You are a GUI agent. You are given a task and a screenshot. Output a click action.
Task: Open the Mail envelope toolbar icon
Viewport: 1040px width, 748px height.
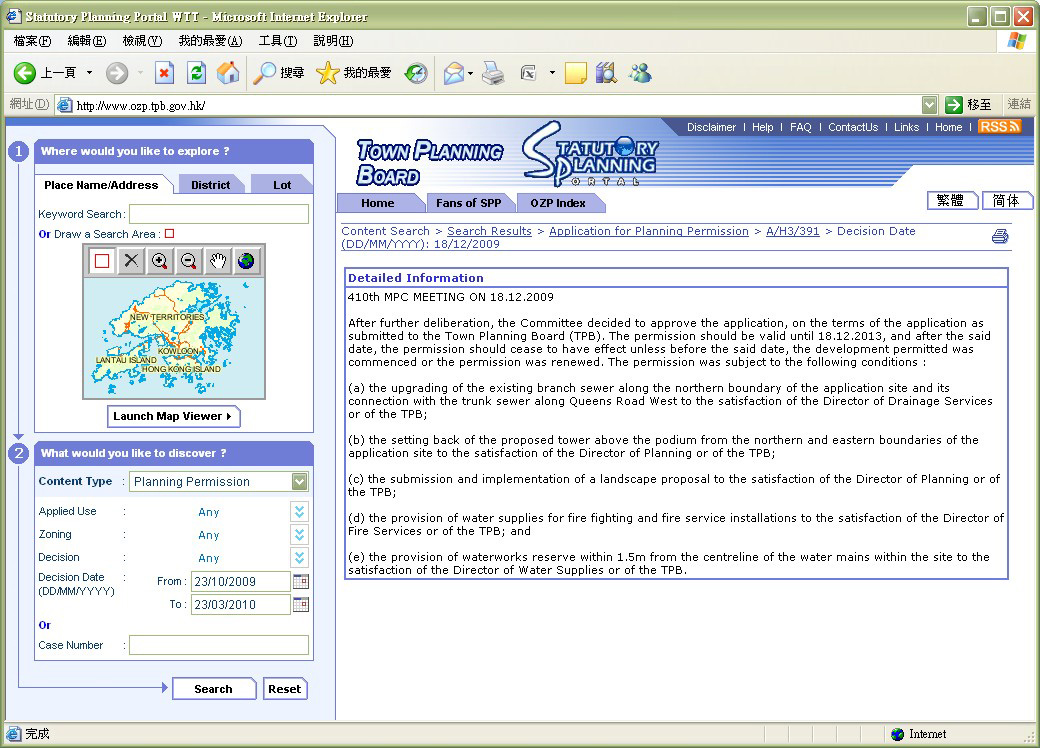tap(454, 73)
